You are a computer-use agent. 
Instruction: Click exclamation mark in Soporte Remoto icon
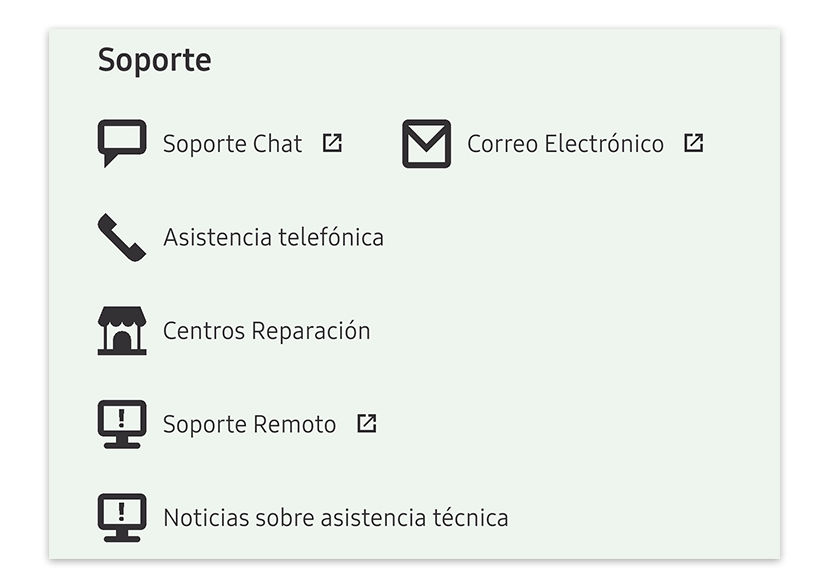coord(122,418)
